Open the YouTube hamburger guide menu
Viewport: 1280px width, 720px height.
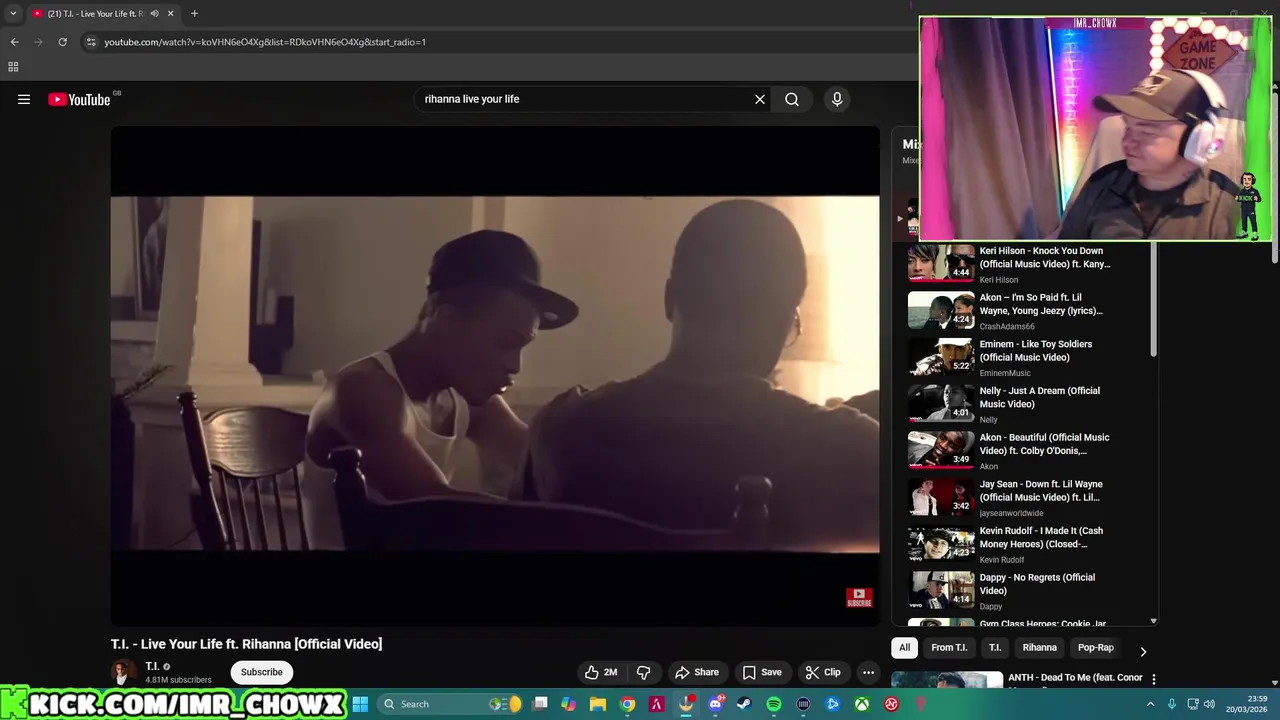pos(24,99)
